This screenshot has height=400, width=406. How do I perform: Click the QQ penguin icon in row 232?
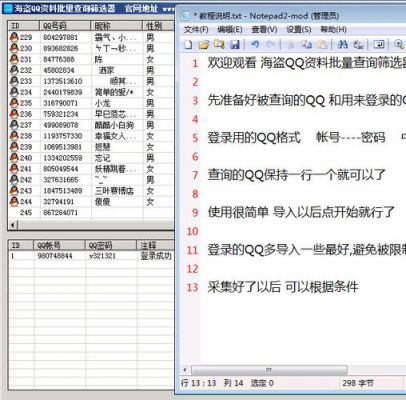coord(14,70)
